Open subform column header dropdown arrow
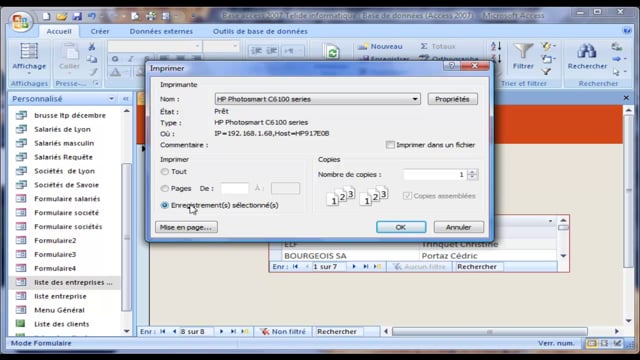 tap(550, 221)
